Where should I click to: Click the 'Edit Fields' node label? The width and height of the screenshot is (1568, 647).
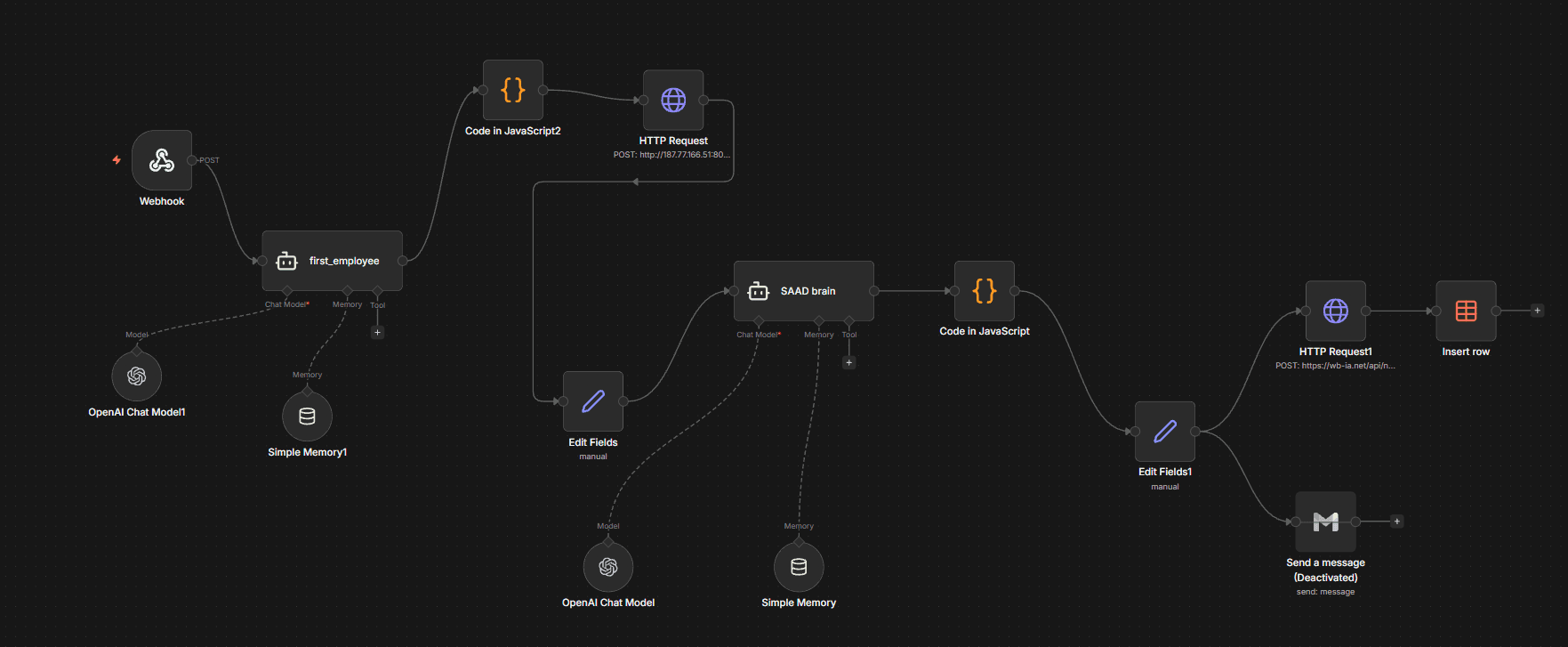pyautogui.click(x=593, y=442)
